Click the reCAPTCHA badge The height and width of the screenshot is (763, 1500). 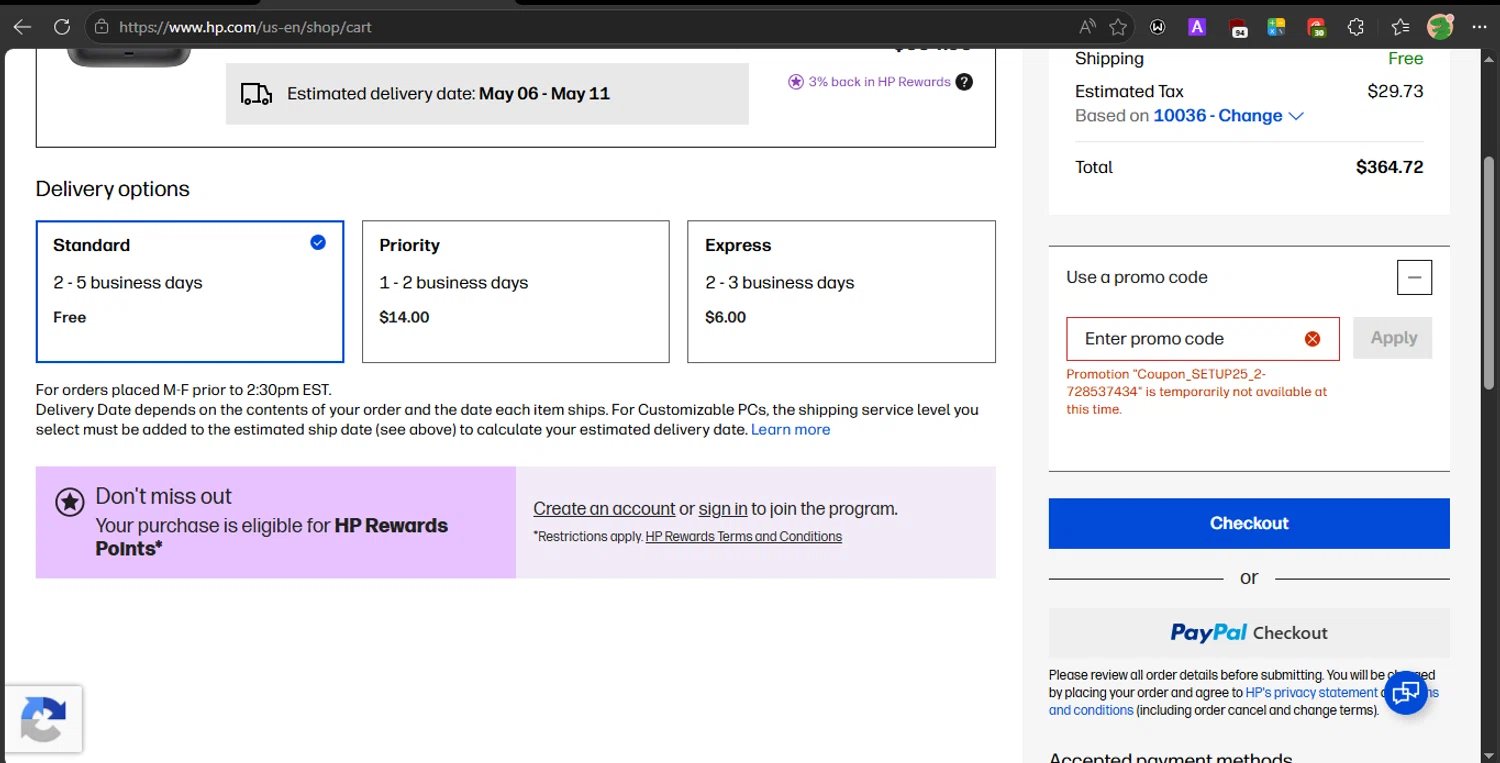click(43, 719)
